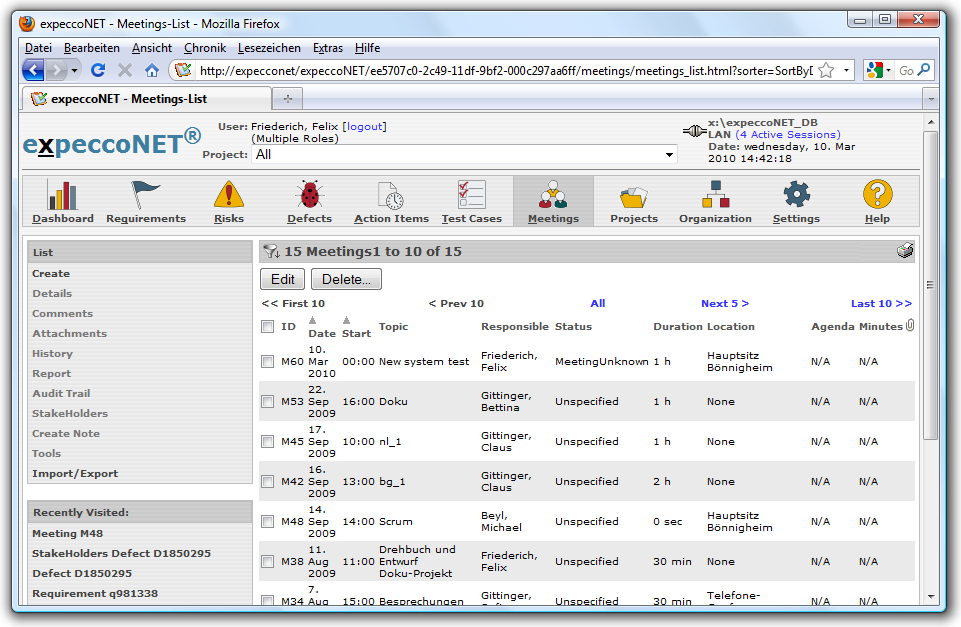This screenshot has height=627, width=961.
Task: Open the Dashboard bar chart icon
Action: pos(63,195)
